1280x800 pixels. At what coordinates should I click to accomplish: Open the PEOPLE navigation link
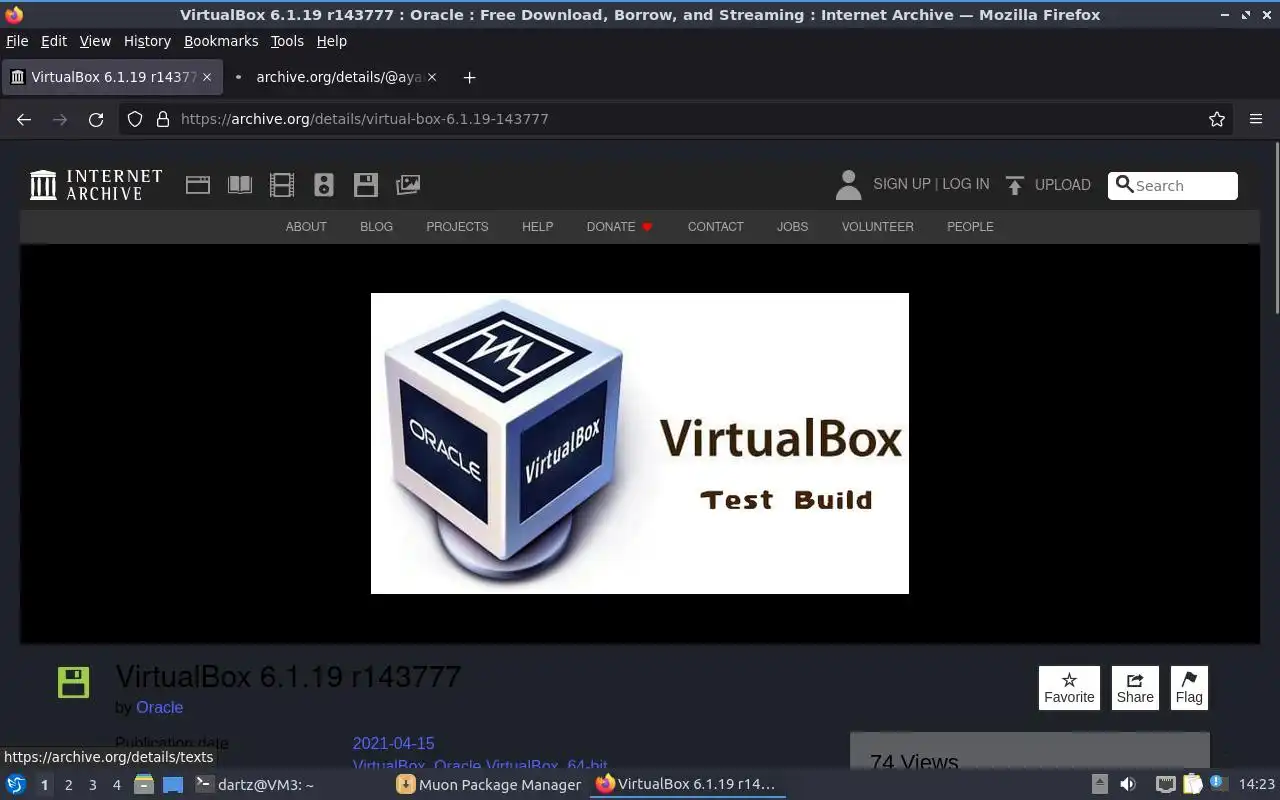[x=970, y=227]
